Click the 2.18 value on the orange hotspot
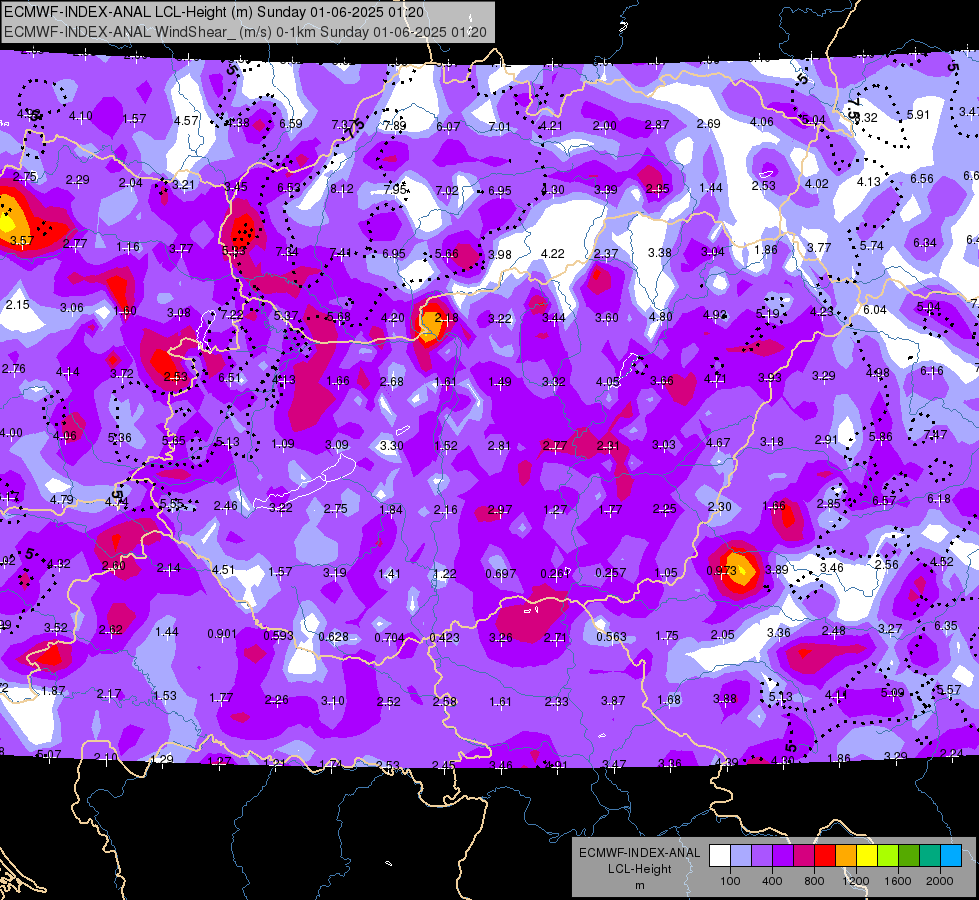 pyautogui.click(x=446, y=318)
